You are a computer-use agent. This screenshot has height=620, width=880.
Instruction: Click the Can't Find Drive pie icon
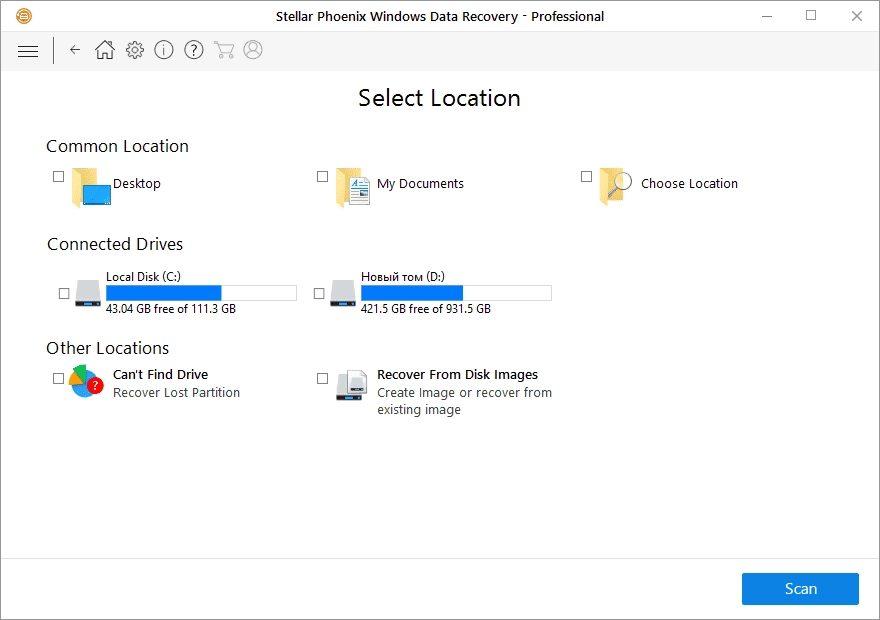click(86, 382)
